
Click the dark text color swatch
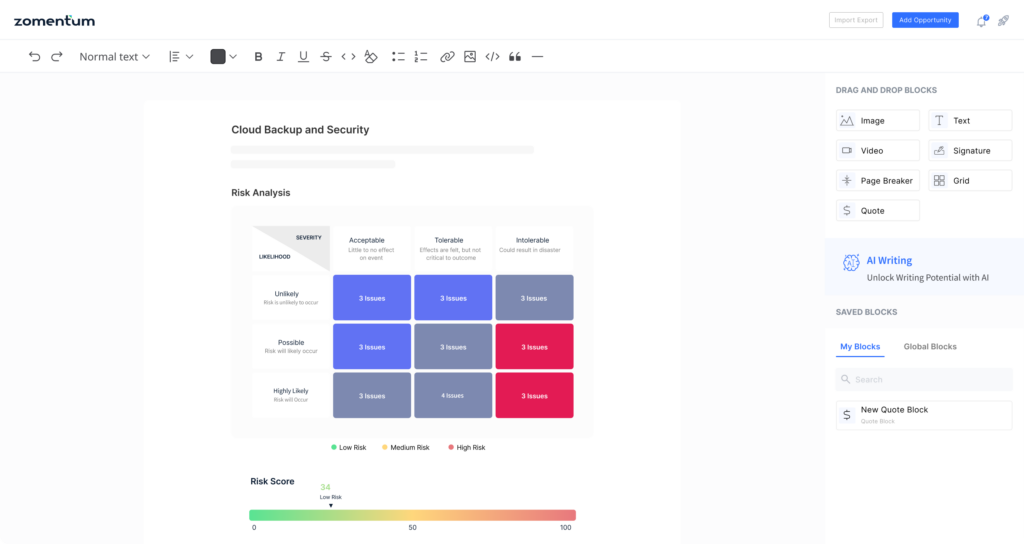coord(218,57)
